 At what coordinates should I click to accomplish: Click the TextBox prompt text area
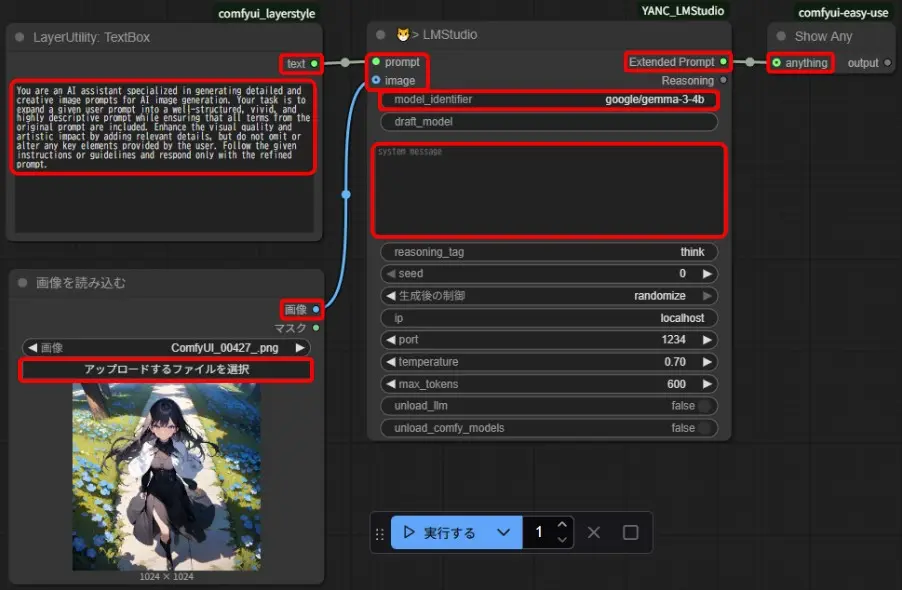[164, 158]
